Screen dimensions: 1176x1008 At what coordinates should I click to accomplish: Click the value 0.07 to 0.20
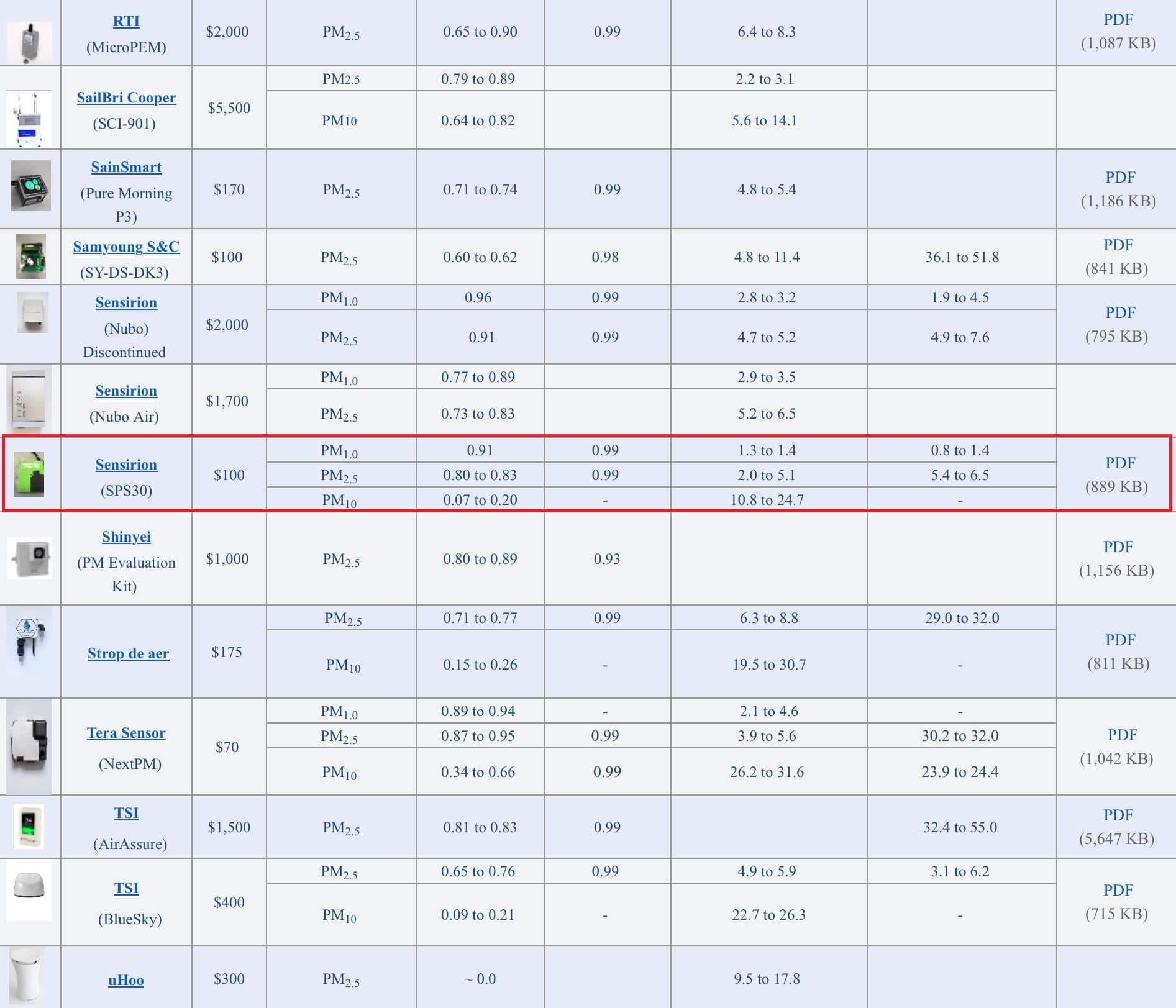(x=480, y=500)
